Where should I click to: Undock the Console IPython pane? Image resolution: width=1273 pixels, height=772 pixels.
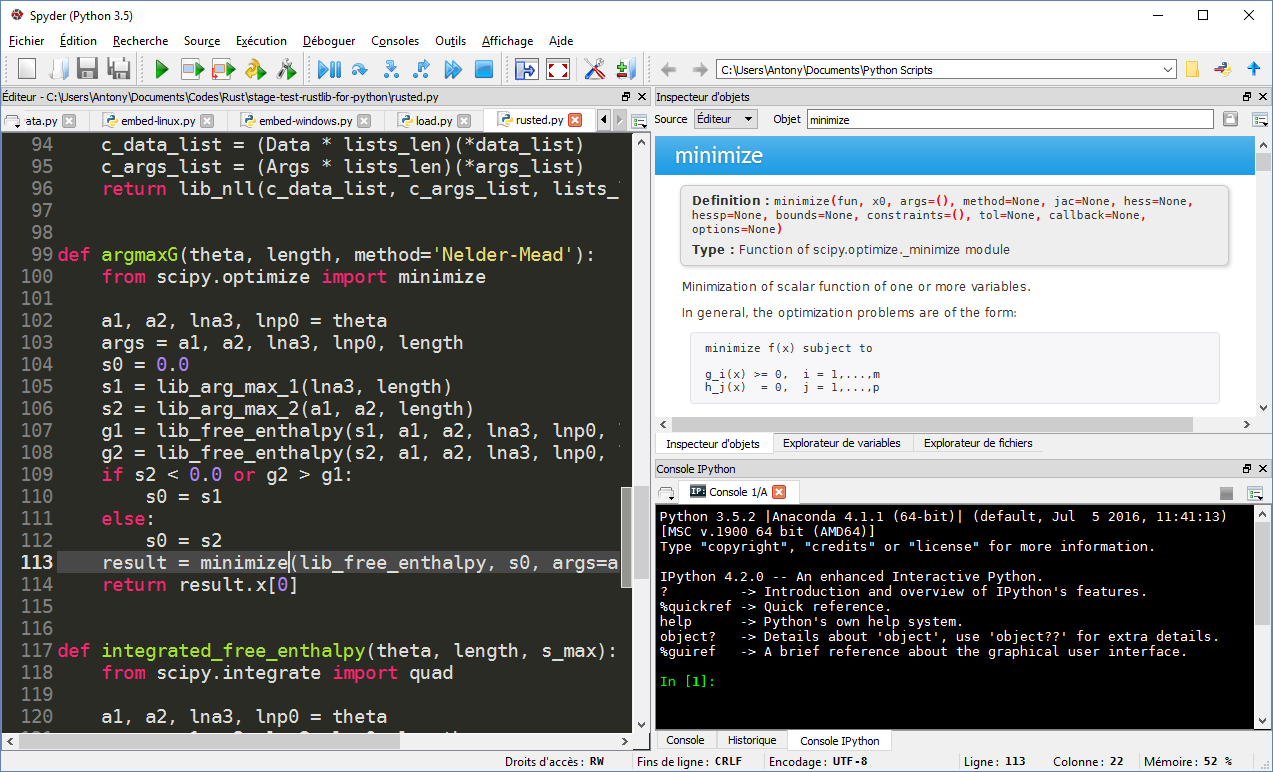pos(1247,469)
